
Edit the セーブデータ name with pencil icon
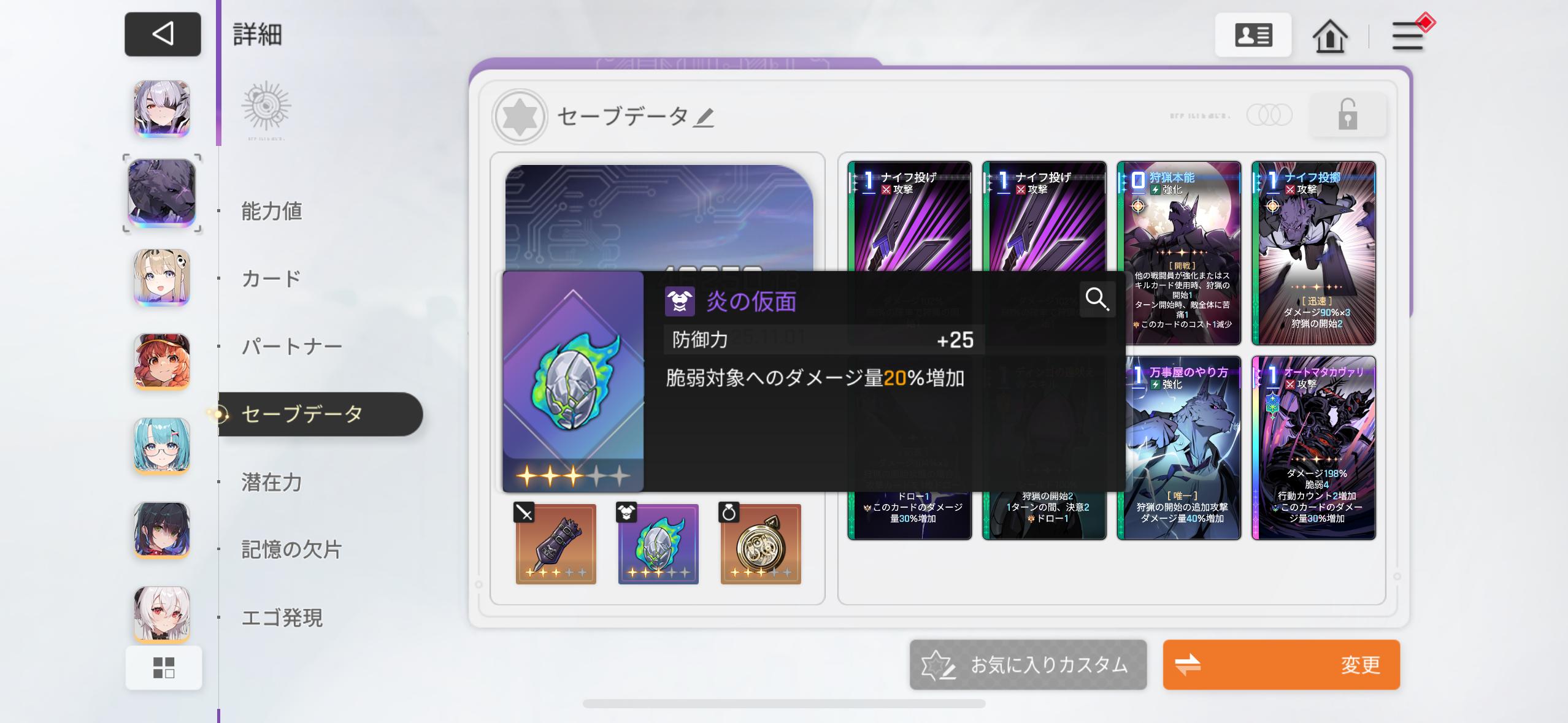coord(704,117)
